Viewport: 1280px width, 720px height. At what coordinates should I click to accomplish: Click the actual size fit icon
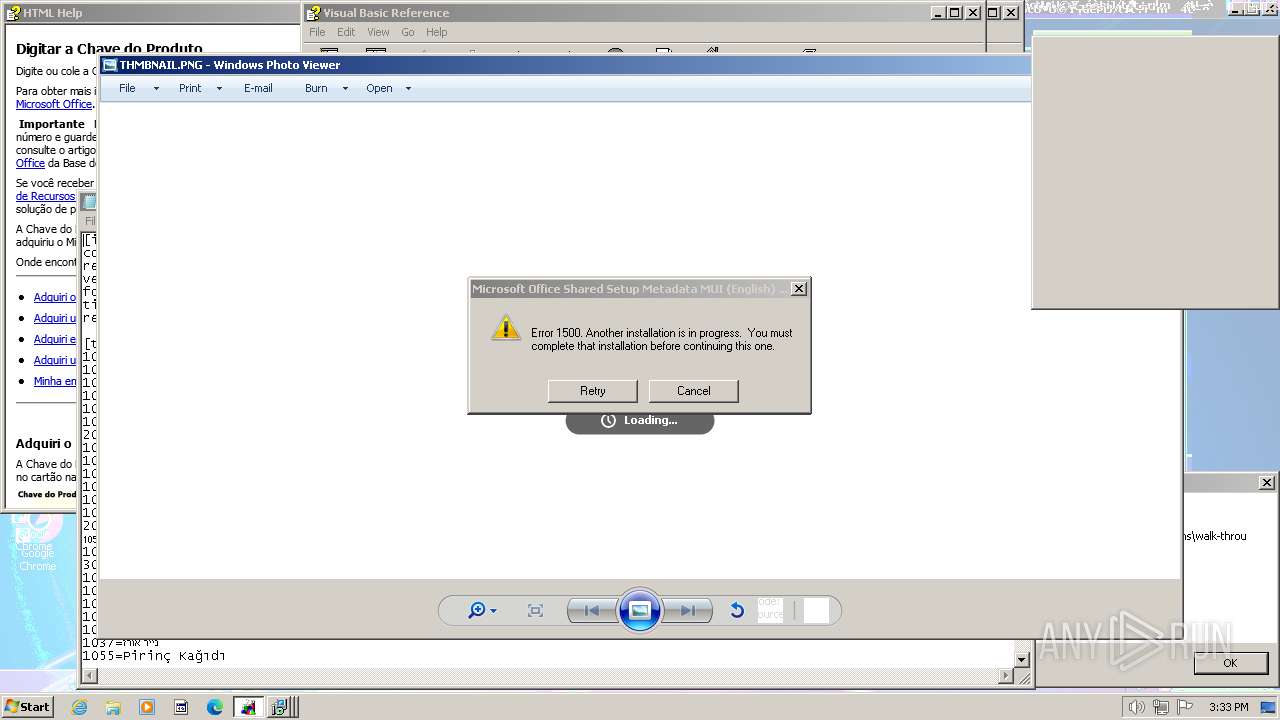pyautogui.click(x=535, y=610)
